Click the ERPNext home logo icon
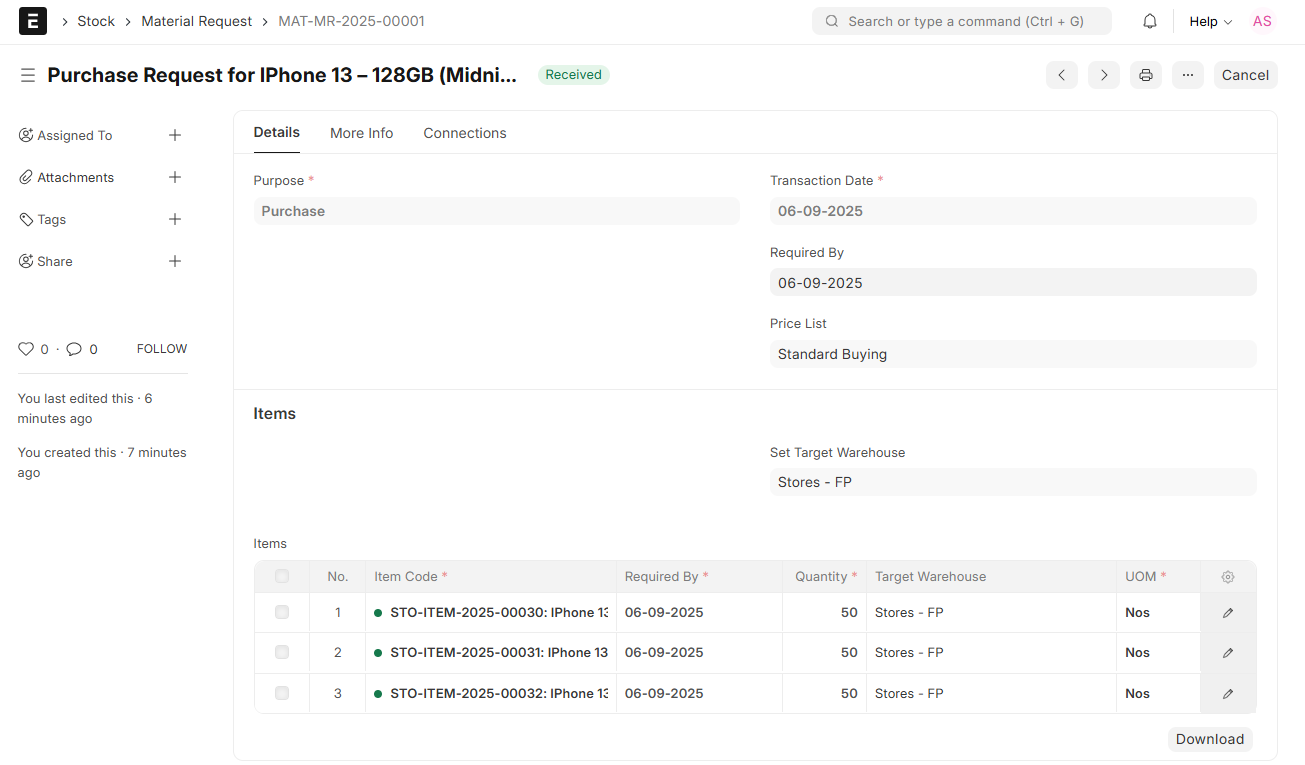 [33, 21]
